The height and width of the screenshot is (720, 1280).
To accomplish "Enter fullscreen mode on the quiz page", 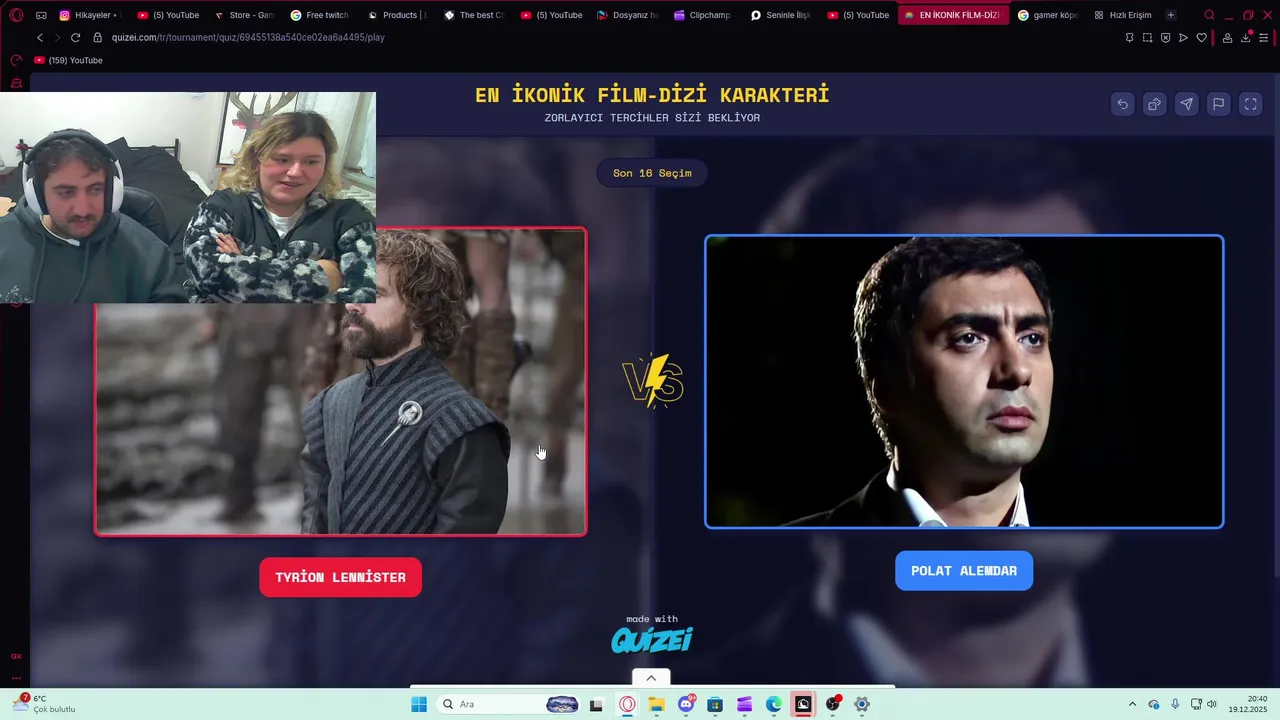I will point(1250,104).
